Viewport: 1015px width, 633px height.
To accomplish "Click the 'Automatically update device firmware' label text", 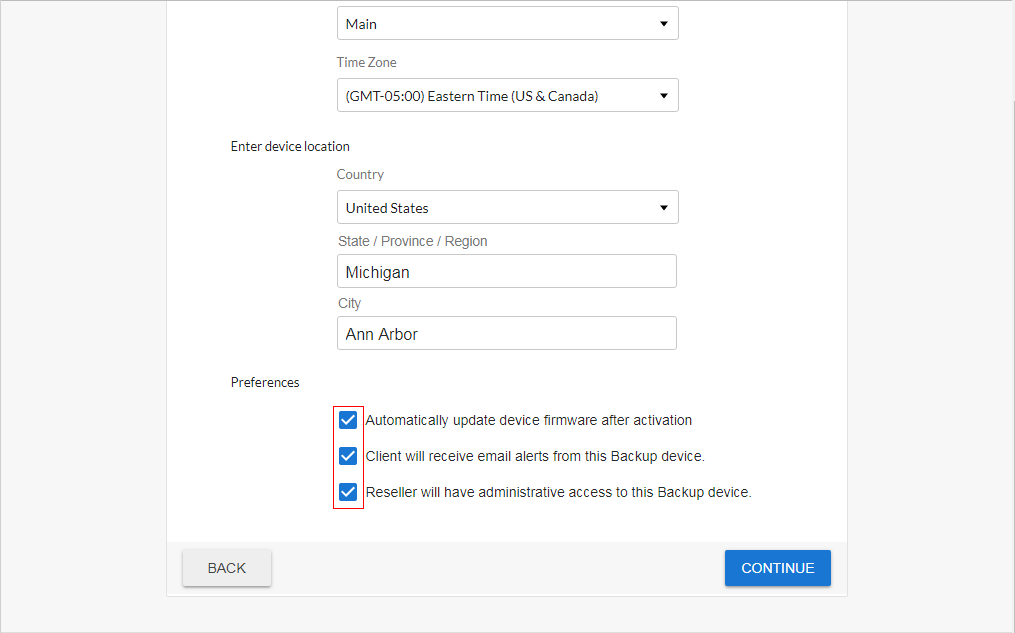I will (529, 420).
